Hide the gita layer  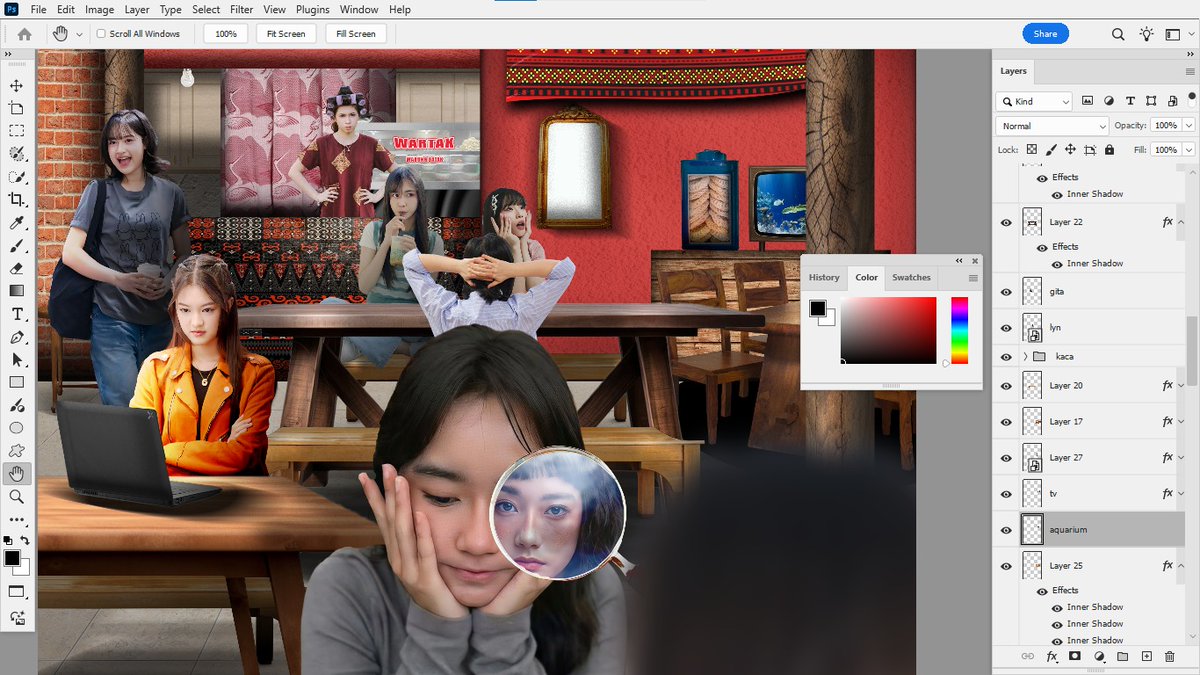[1006, 291]
